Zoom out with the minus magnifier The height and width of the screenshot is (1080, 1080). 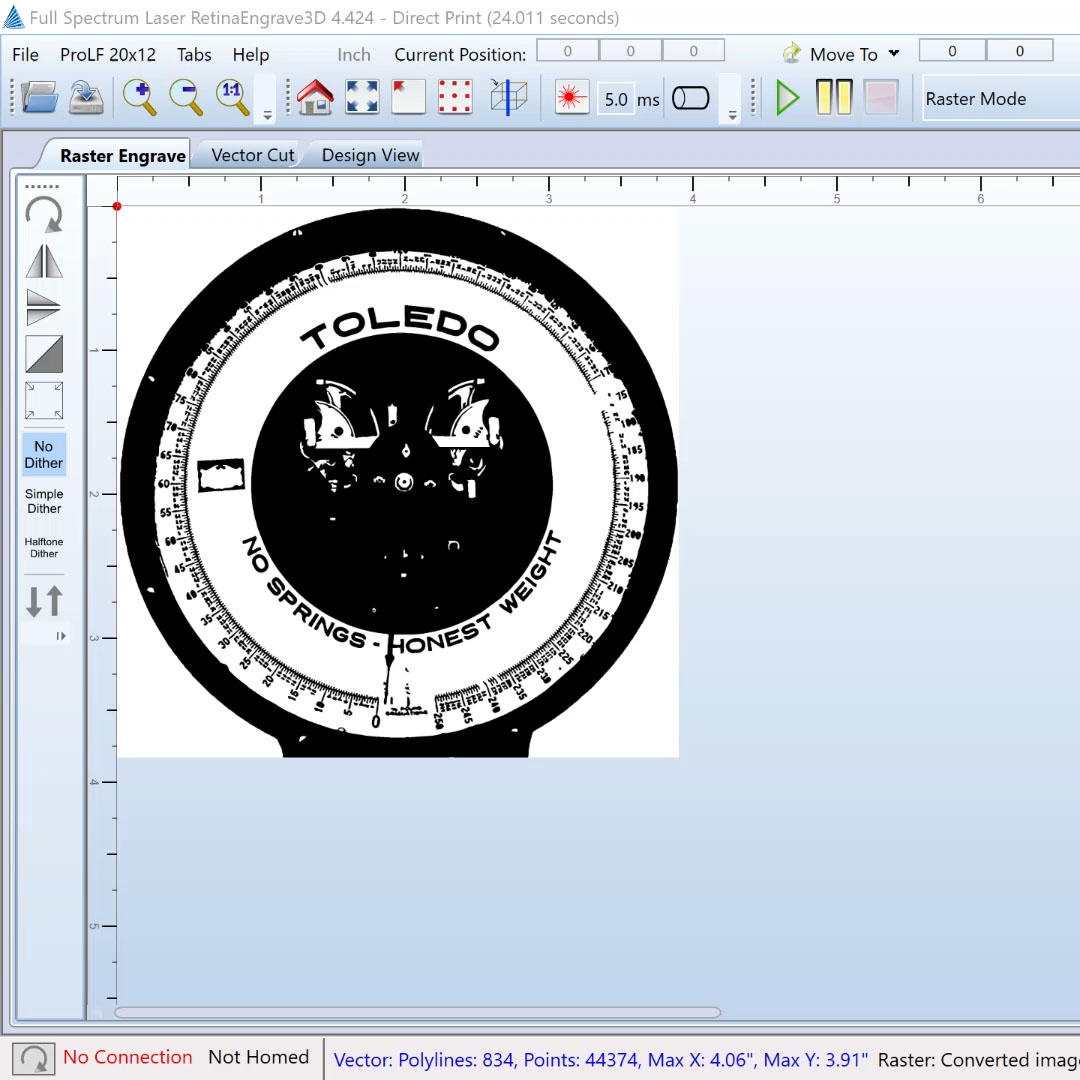(x=186, y=97)
